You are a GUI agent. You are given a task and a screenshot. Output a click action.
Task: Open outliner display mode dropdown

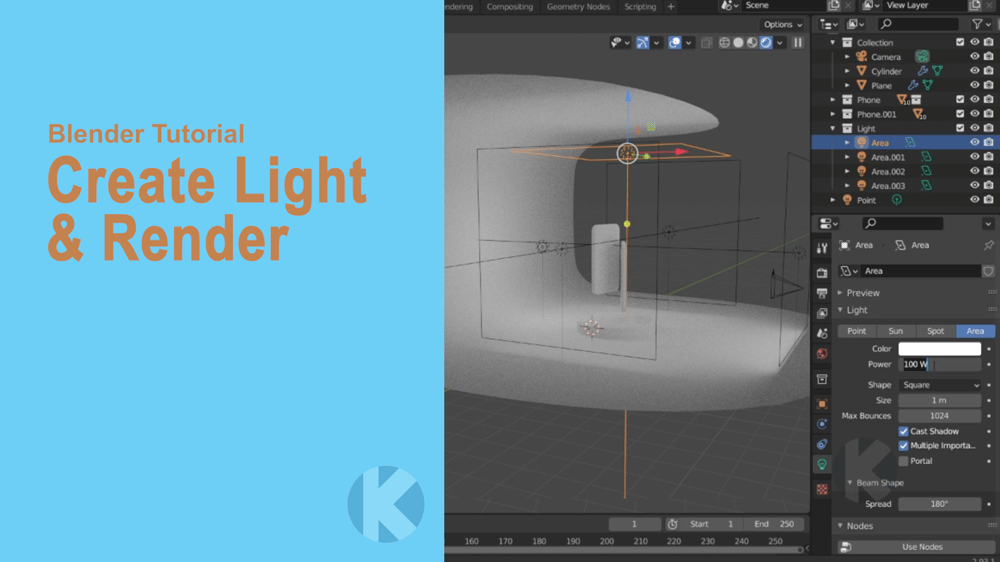pos(828,24)
